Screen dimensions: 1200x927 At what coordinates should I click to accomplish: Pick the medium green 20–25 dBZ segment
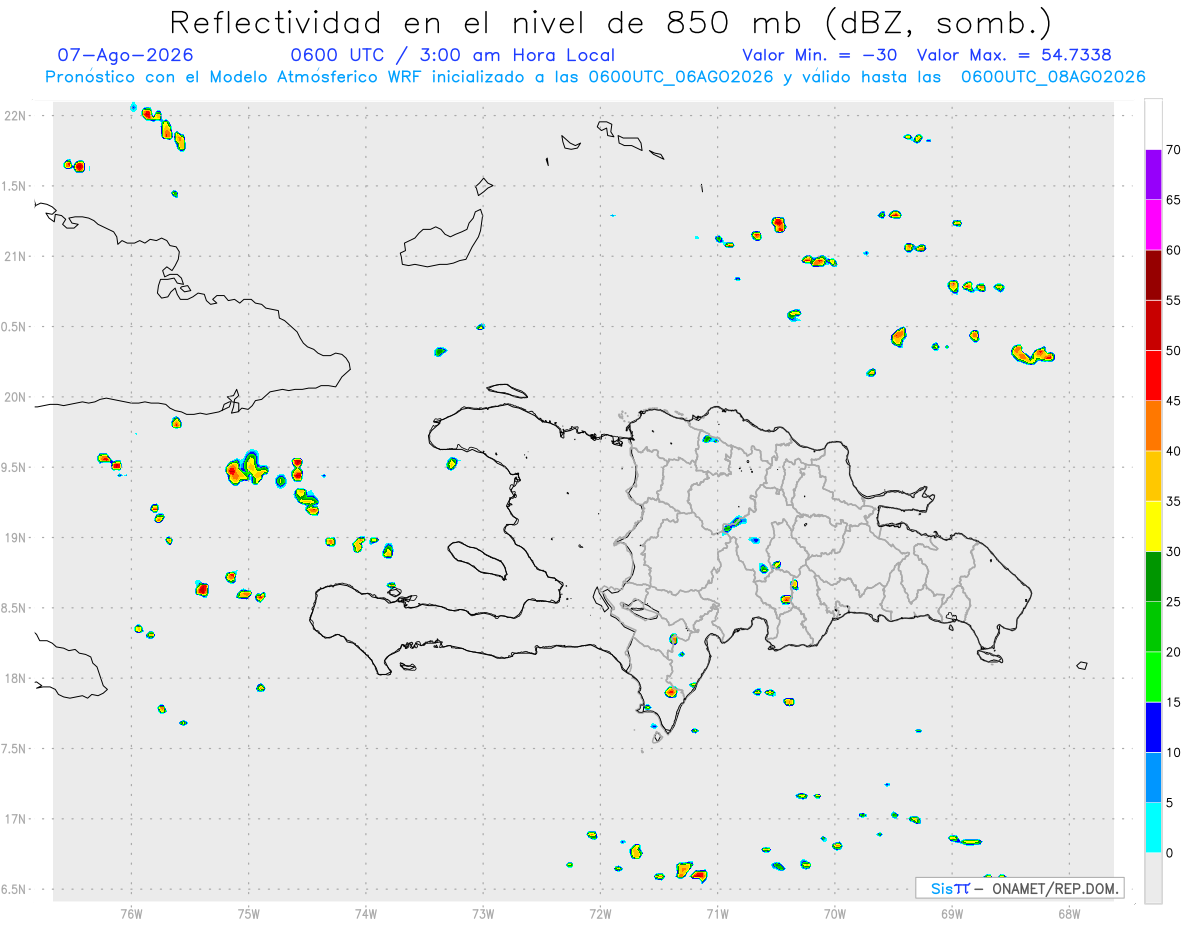tap(1153, 627)
